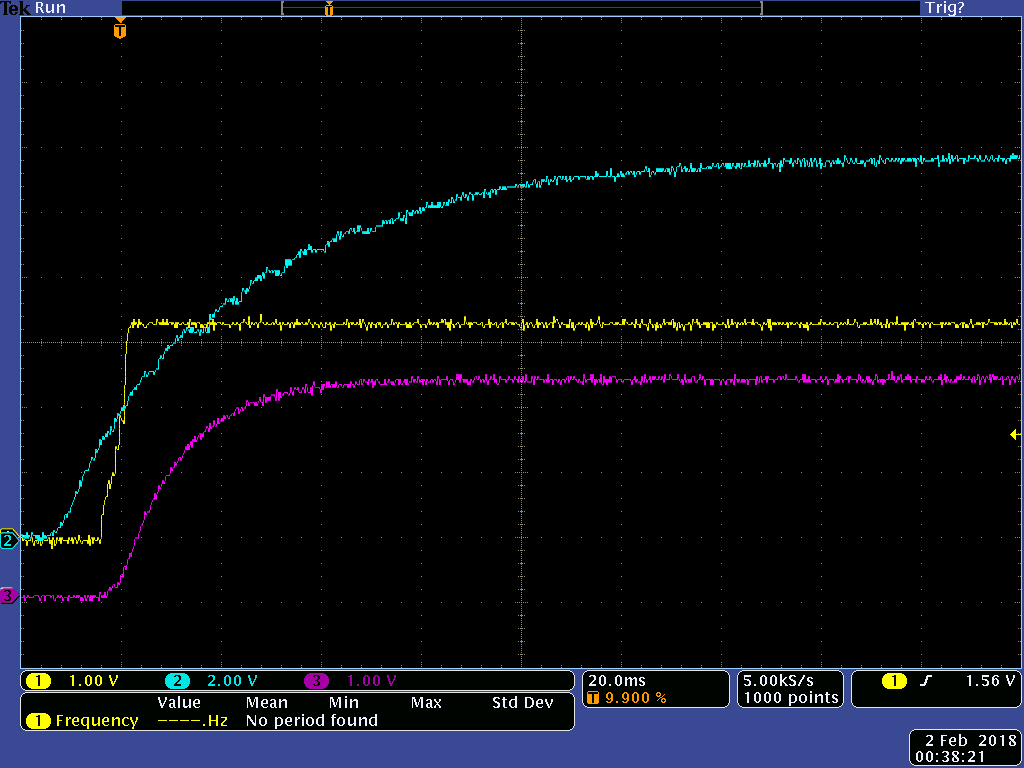
Task: Click trigger source channel 1 badge
Action: (x=893, y=681)
